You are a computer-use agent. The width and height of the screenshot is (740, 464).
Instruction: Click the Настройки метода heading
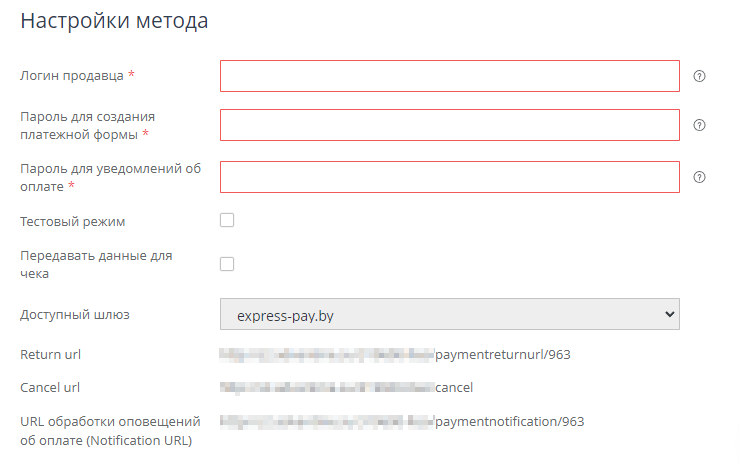(114, 22)
